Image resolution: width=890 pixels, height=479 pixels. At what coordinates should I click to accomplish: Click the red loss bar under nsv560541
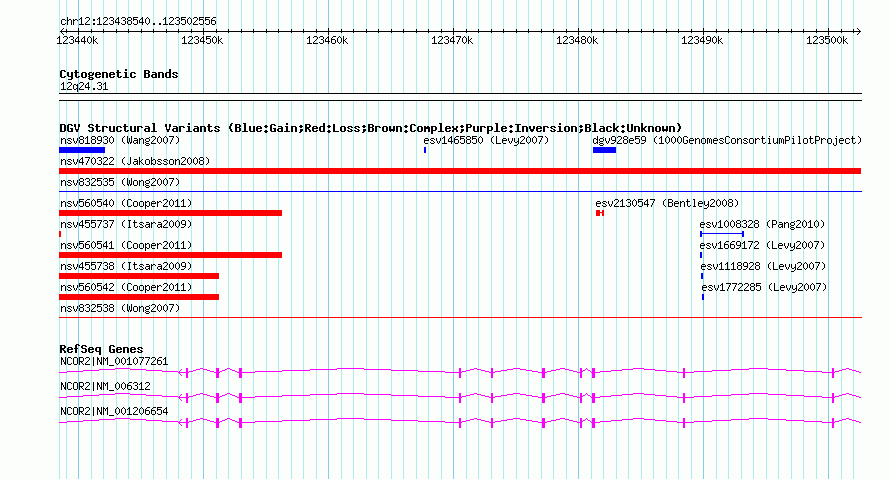click(x=170, y=255)
